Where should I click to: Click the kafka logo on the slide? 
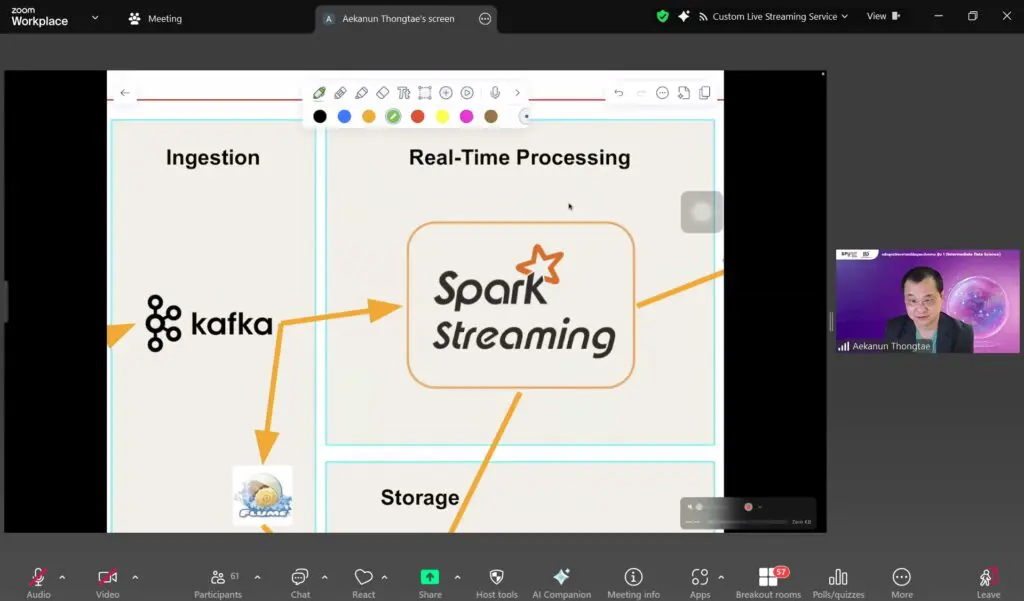209,323
